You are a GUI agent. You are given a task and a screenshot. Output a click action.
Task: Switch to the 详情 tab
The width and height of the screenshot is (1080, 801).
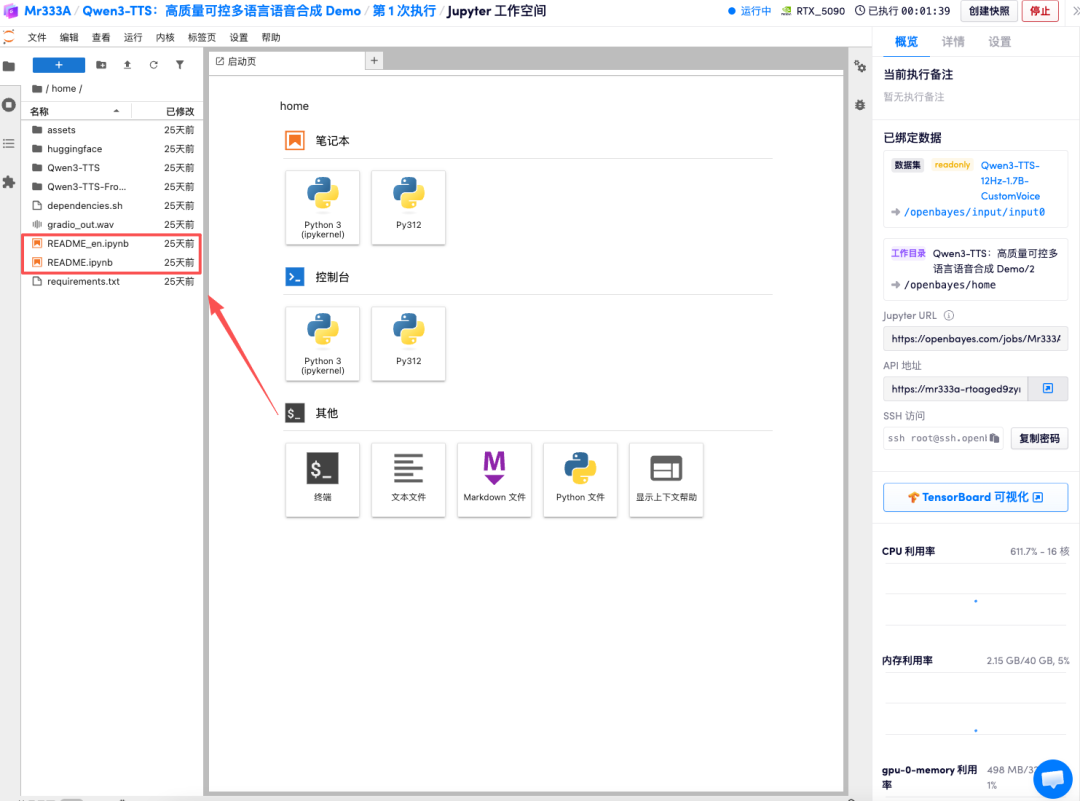click(x=953, y=42)
